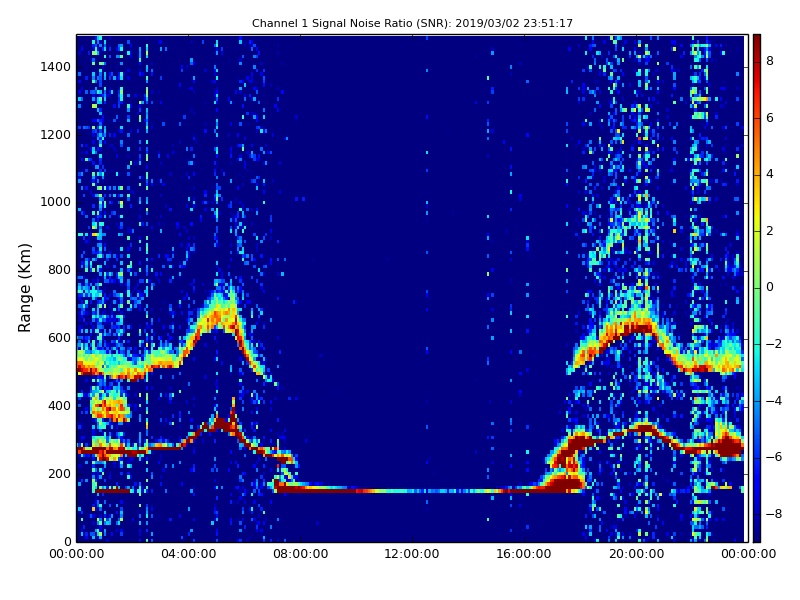Click the 16:00:00 time axis label
The height and width of the screenshot is (600, 800).
point(524,554)
